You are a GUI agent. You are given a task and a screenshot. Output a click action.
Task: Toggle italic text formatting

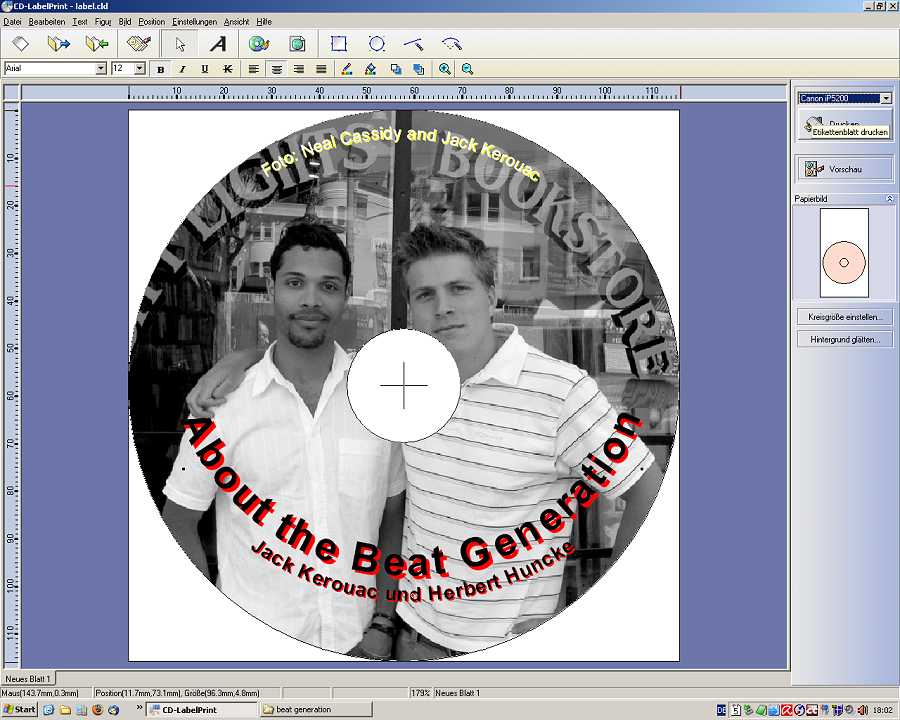point(182,69)
